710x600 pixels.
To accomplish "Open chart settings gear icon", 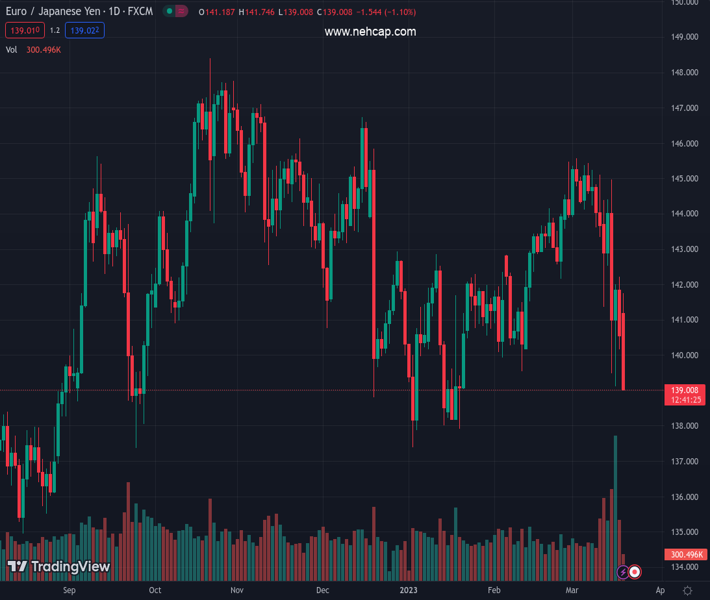I will coord(688,591).
